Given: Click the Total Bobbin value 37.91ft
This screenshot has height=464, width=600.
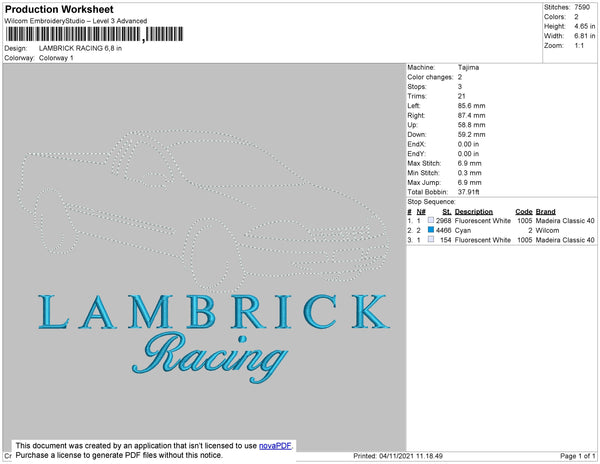Looking at the screenshot, I should [x=469, y=192].
